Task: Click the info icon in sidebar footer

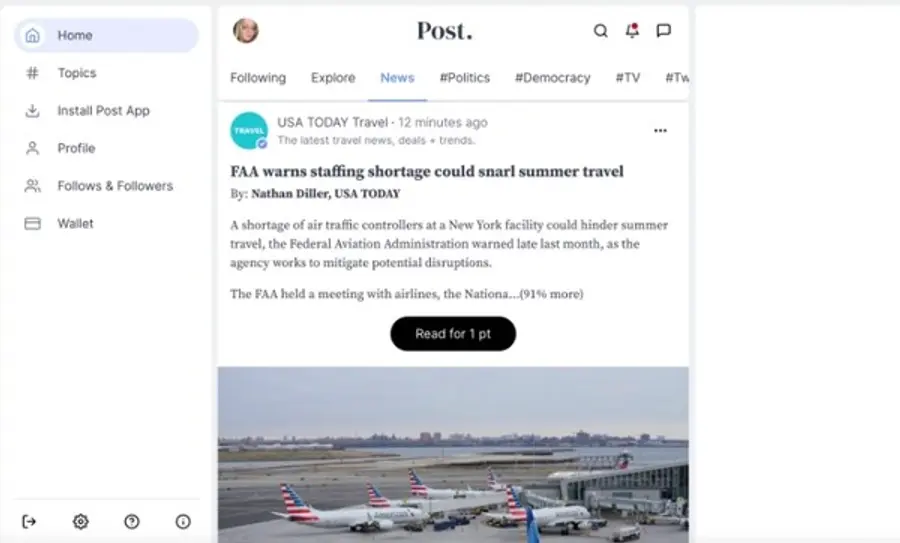Action: tap(183, 521)
